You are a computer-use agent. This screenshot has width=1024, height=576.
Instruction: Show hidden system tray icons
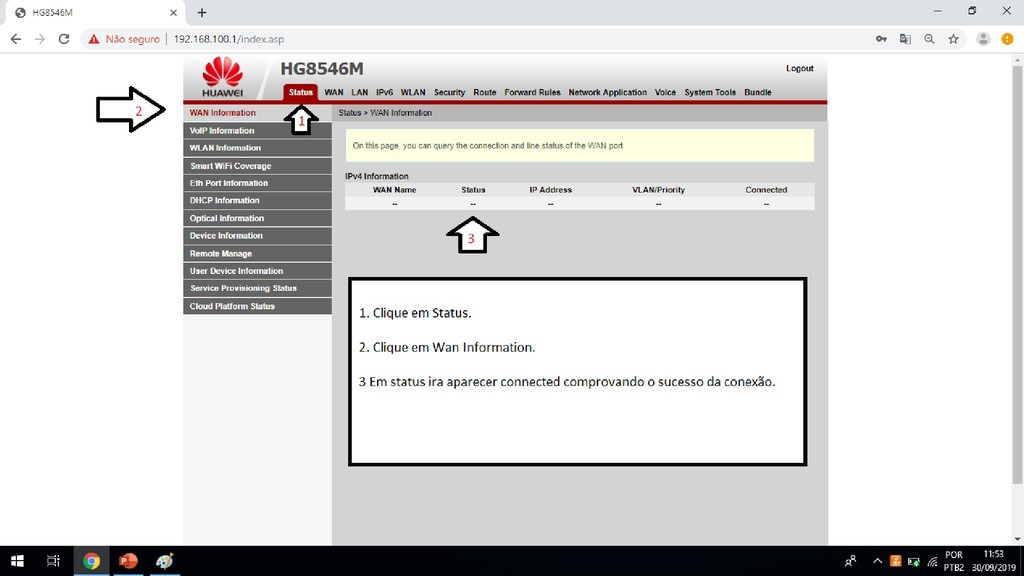[x=877, y=561]
